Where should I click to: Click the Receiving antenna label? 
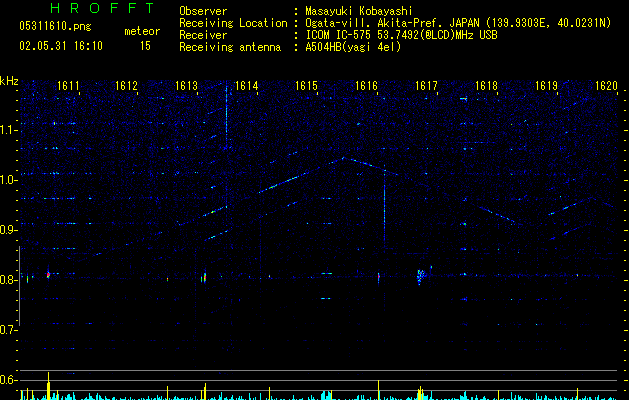tap(230, 47)
